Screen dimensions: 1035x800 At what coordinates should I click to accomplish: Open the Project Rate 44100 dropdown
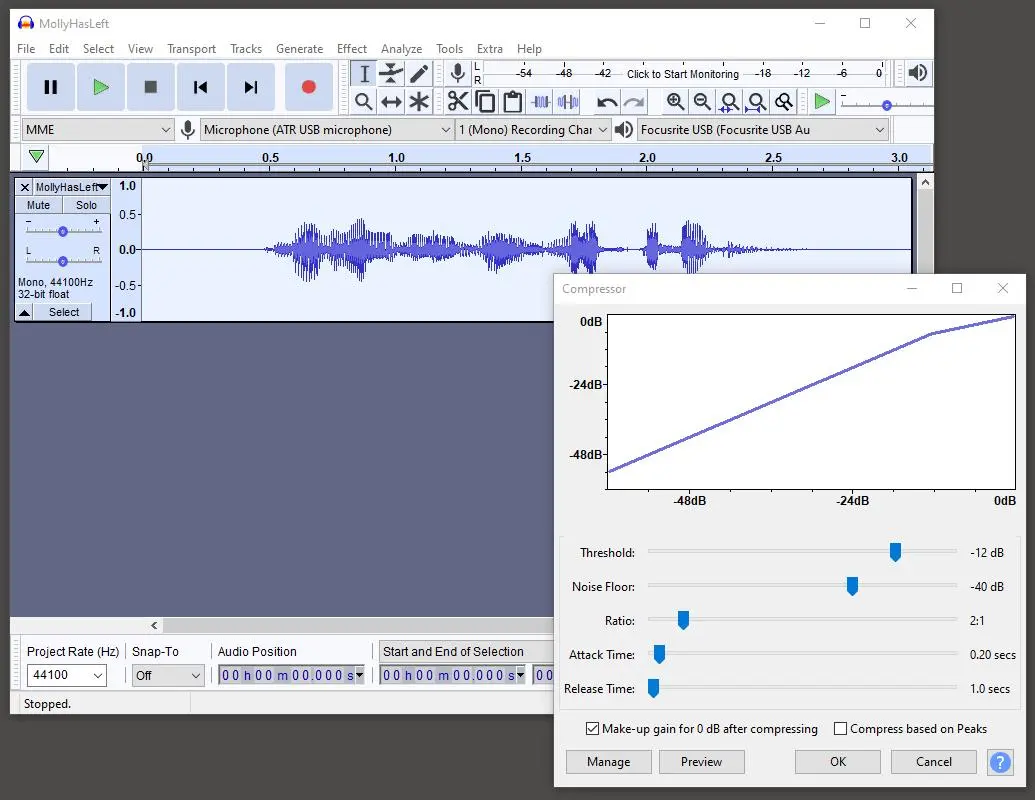click(67, 675)
